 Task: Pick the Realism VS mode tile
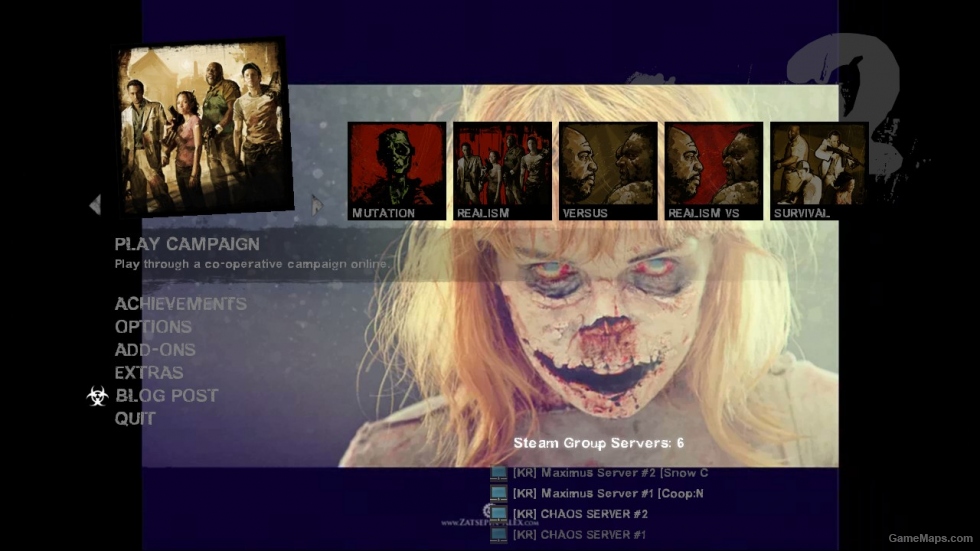[714, 171]
